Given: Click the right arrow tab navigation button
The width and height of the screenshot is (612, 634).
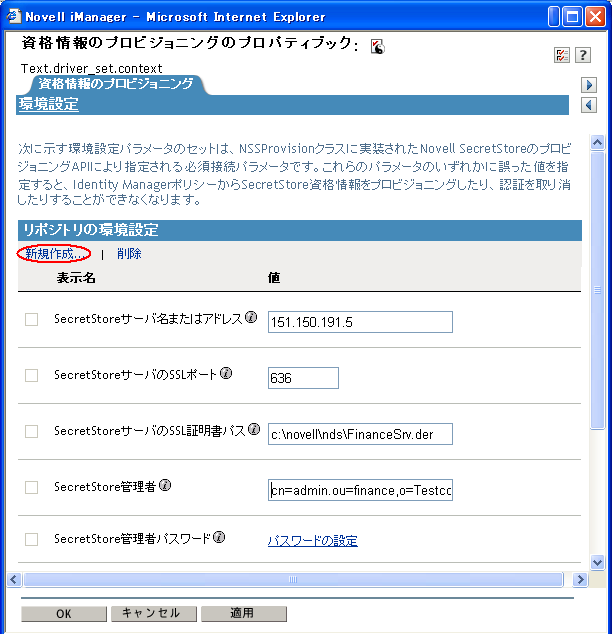Looking at the screenshot, I should click(589, 85).
